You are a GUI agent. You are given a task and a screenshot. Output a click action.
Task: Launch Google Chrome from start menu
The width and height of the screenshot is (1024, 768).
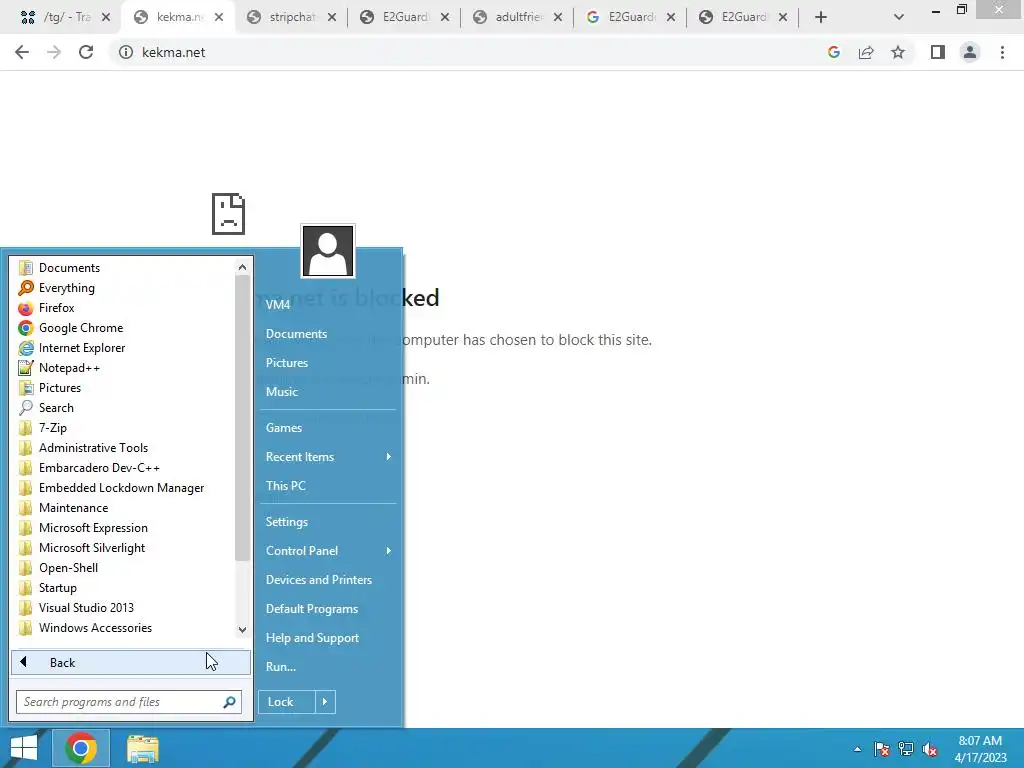coord(80,328)
